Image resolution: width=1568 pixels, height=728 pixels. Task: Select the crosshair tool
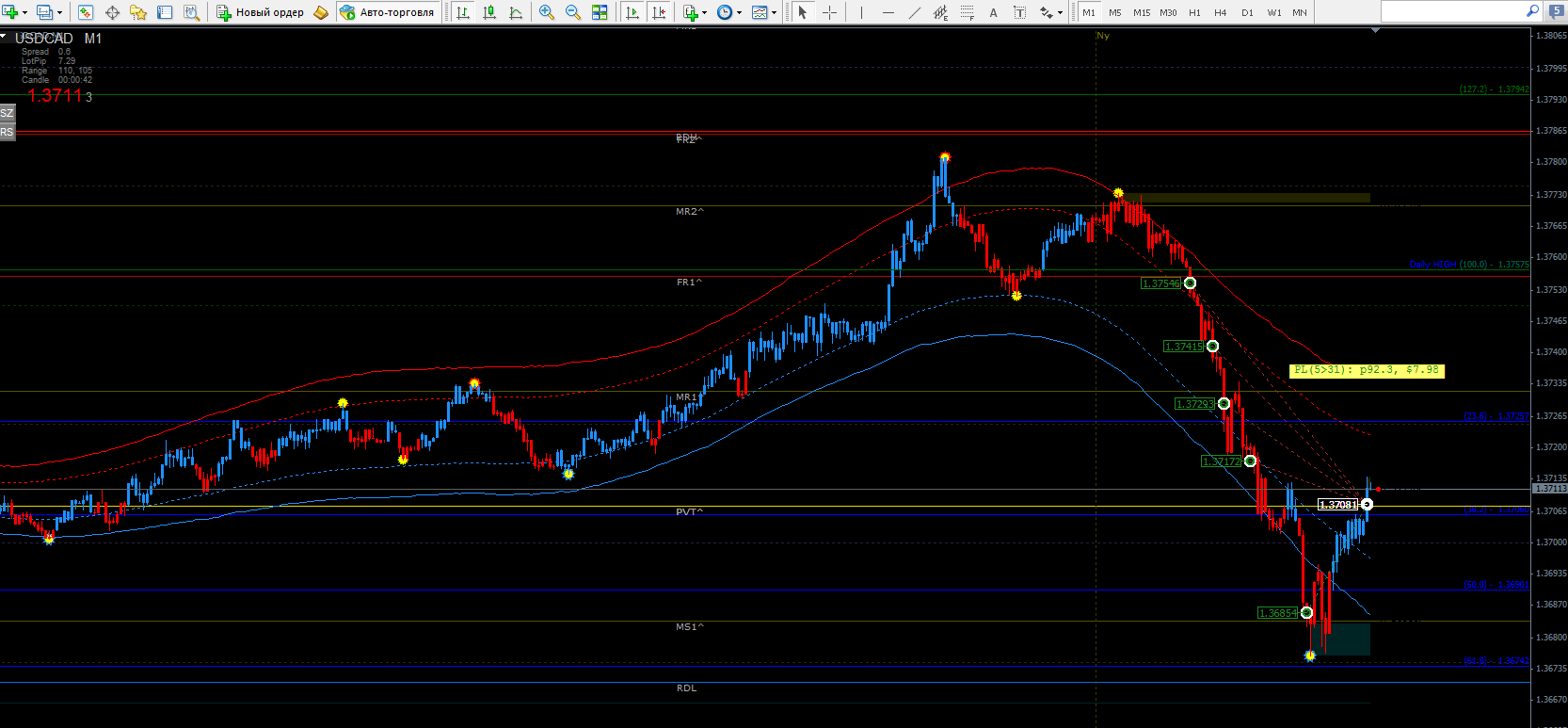(x=829, y=12)
